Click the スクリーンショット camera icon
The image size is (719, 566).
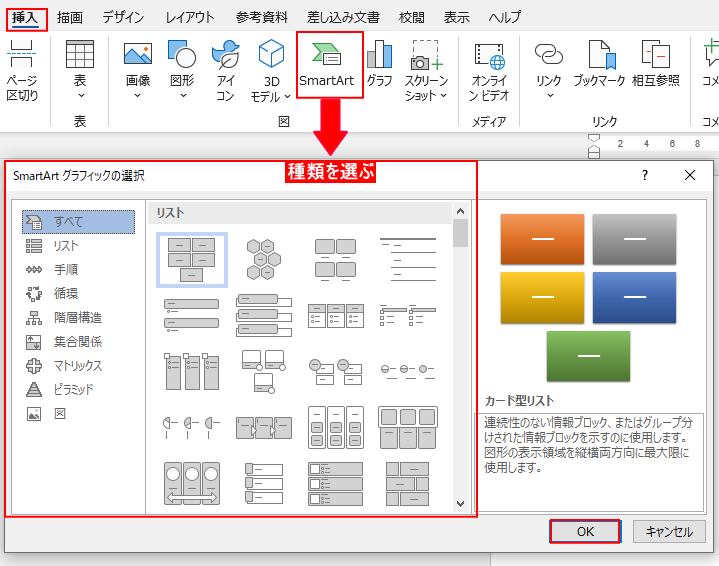pos(426,55)
